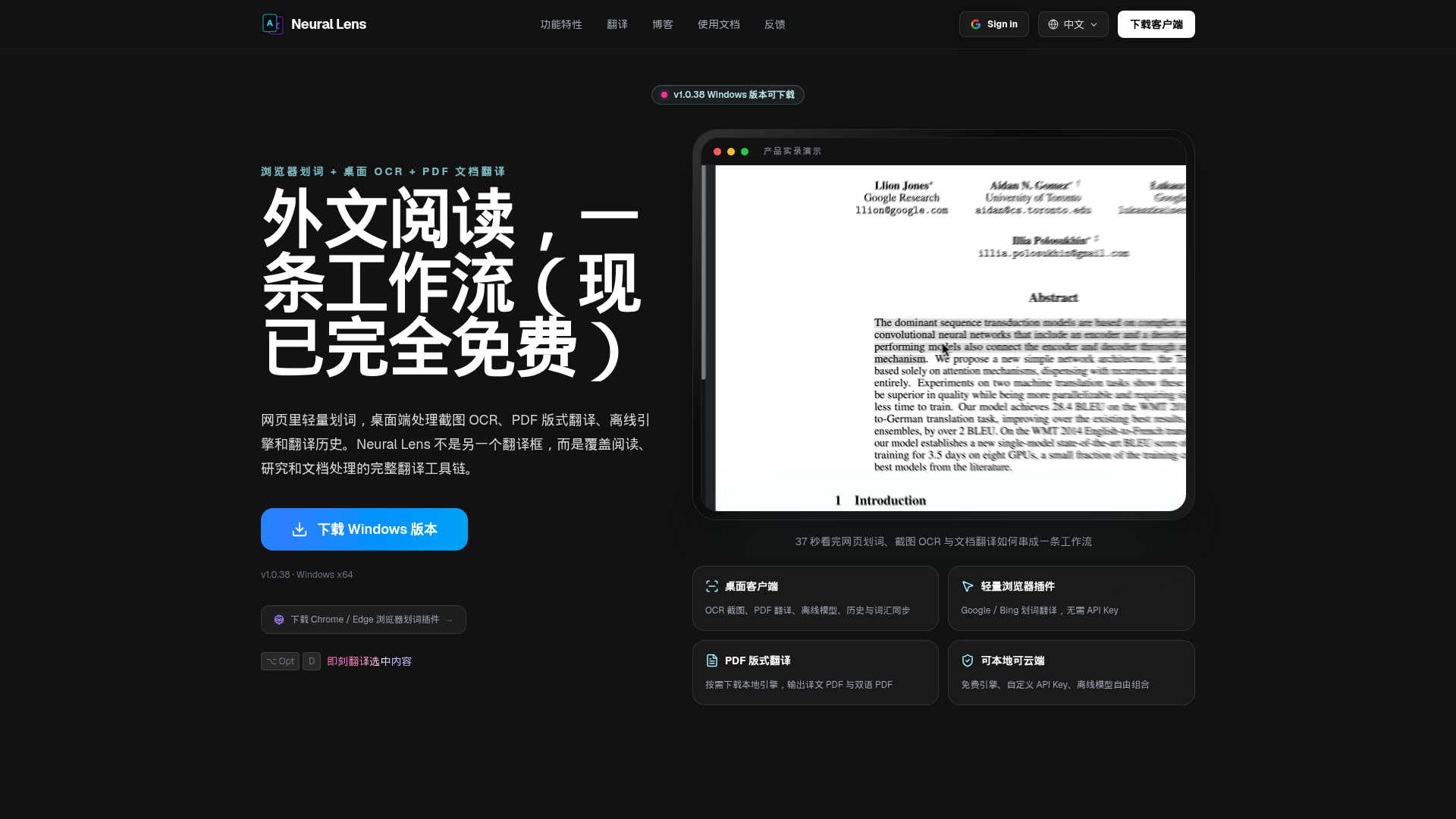Open 使用文档 navigation item
1456x819 pixels.
719,24
